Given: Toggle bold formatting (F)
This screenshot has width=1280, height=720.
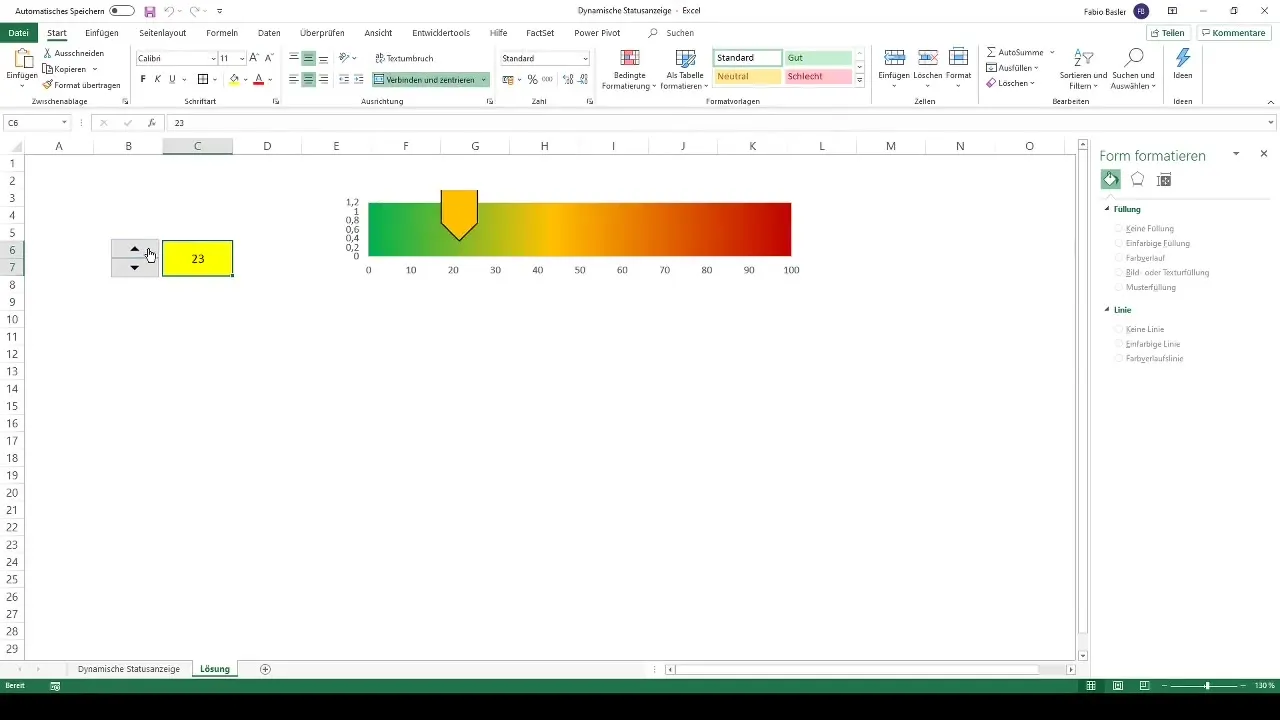Looking at the screenshot, I should click(x=143, y=79).
